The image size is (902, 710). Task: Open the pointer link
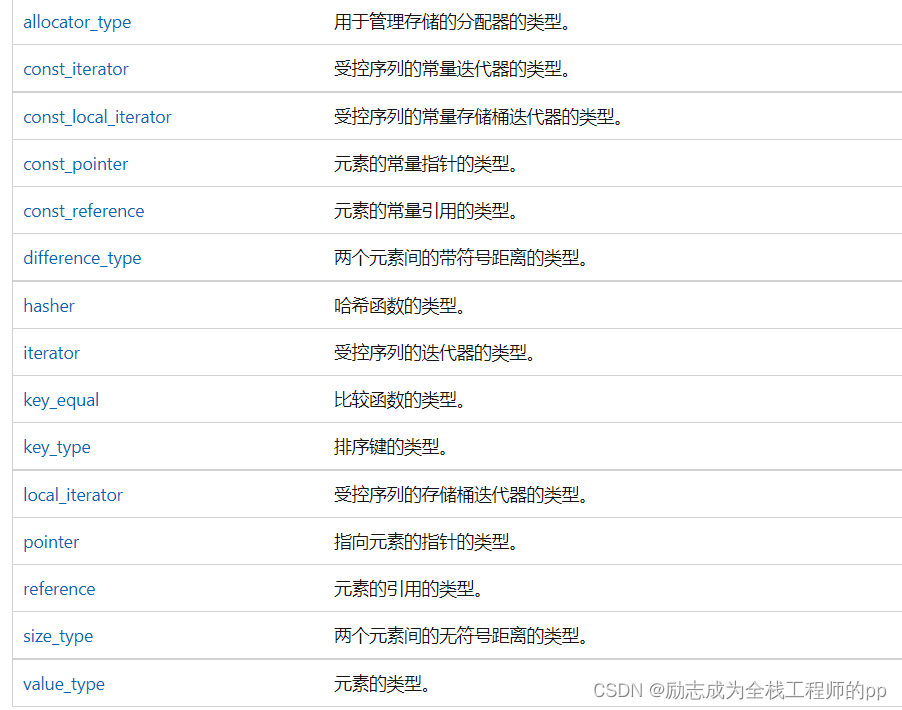pos(51,542)
